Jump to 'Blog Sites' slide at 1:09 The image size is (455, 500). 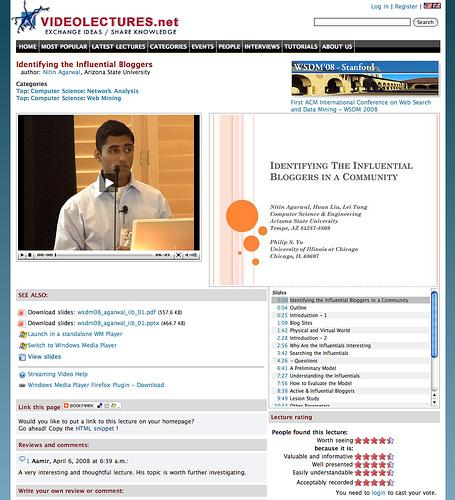tap(295, 323)
